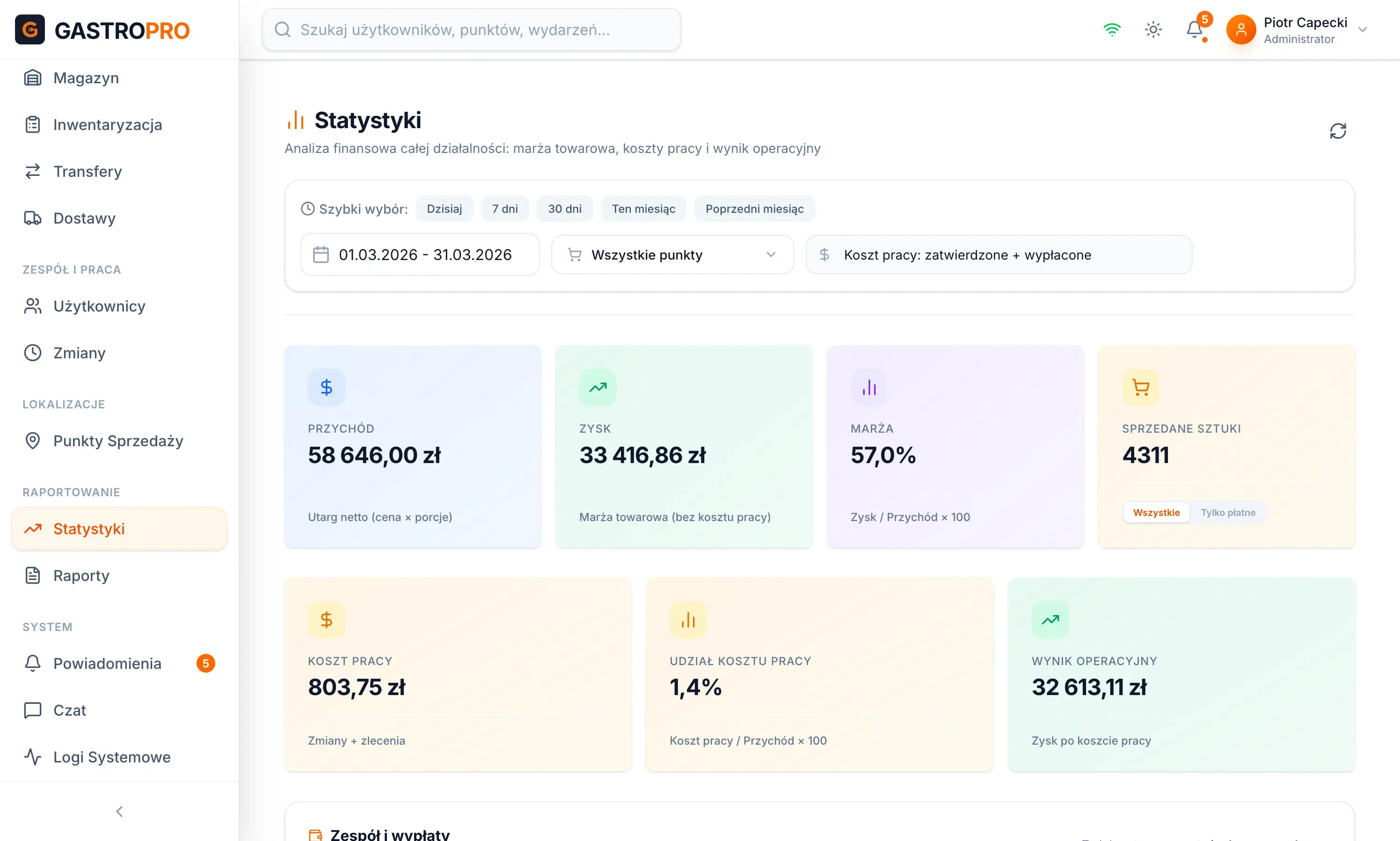Click the Zysk trending-up icon
Screen dimensions: 1400x841
(x=598, y=388)
